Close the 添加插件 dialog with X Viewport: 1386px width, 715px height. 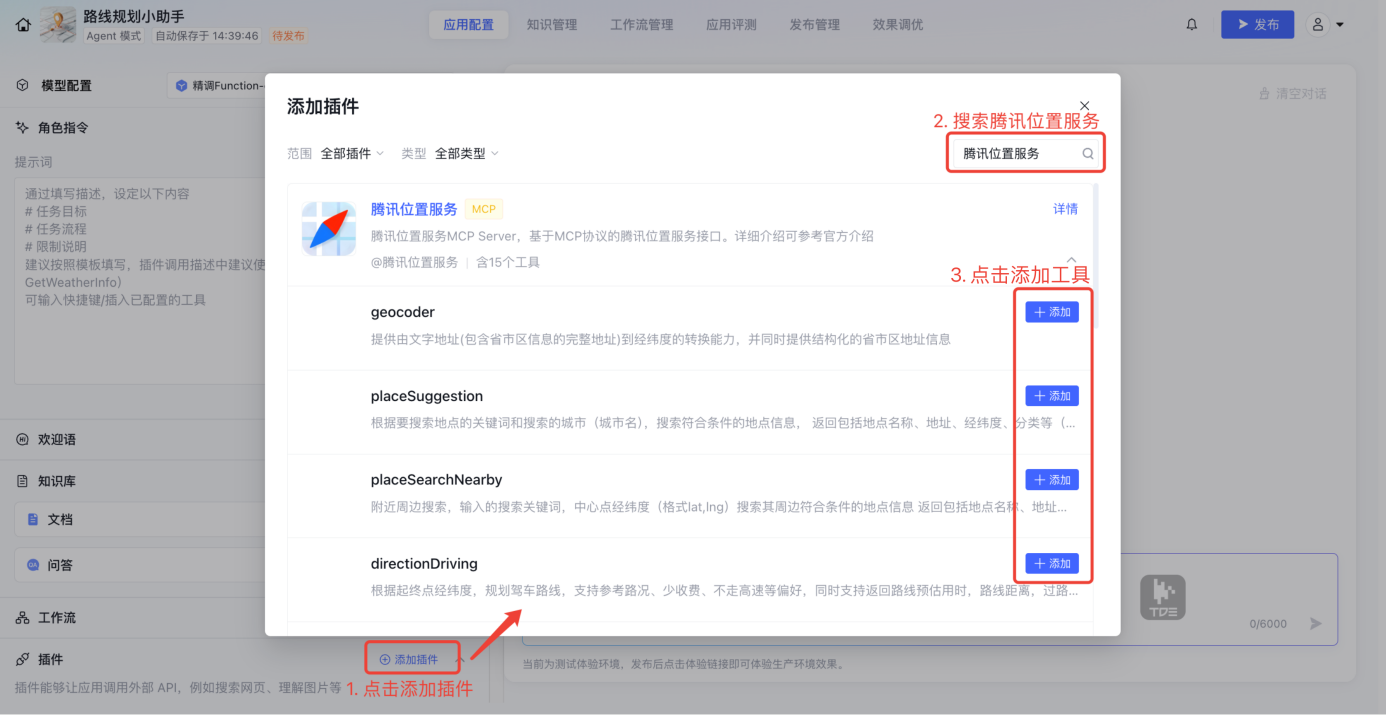pos(1085,106)
